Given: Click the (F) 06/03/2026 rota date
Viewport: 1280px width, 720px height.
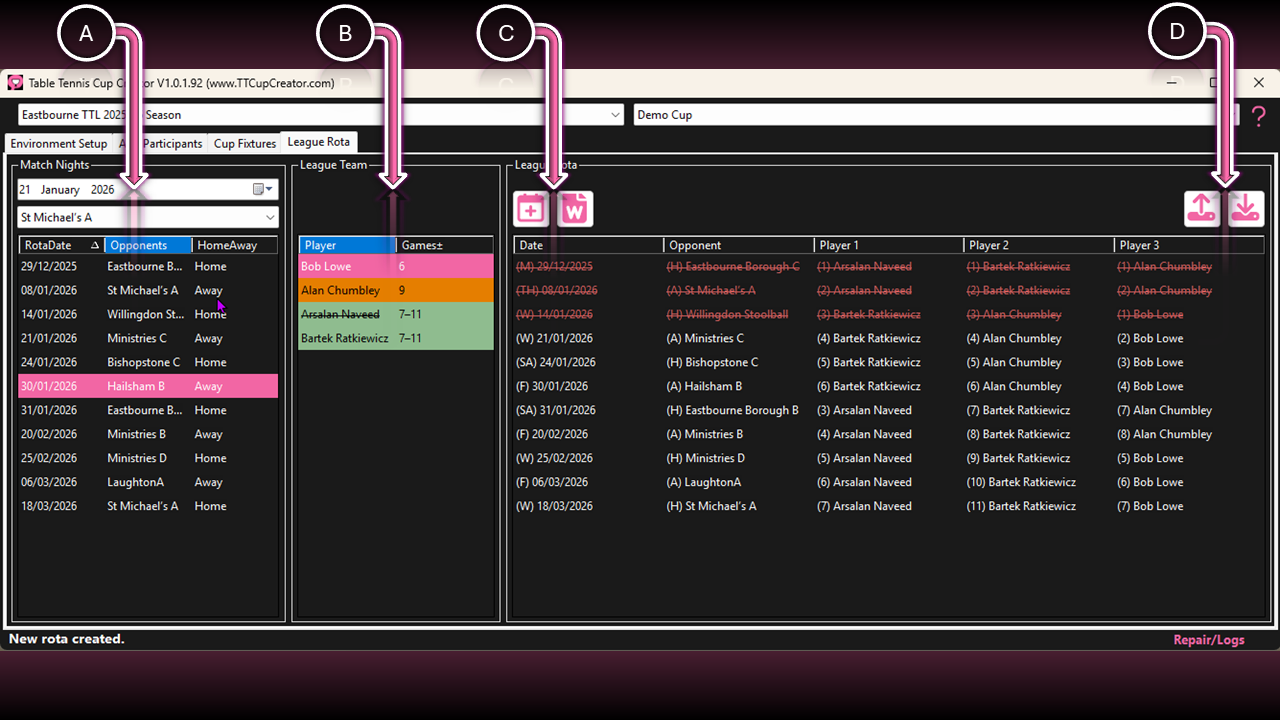Looking at the screenshot, I should (552, 482).
